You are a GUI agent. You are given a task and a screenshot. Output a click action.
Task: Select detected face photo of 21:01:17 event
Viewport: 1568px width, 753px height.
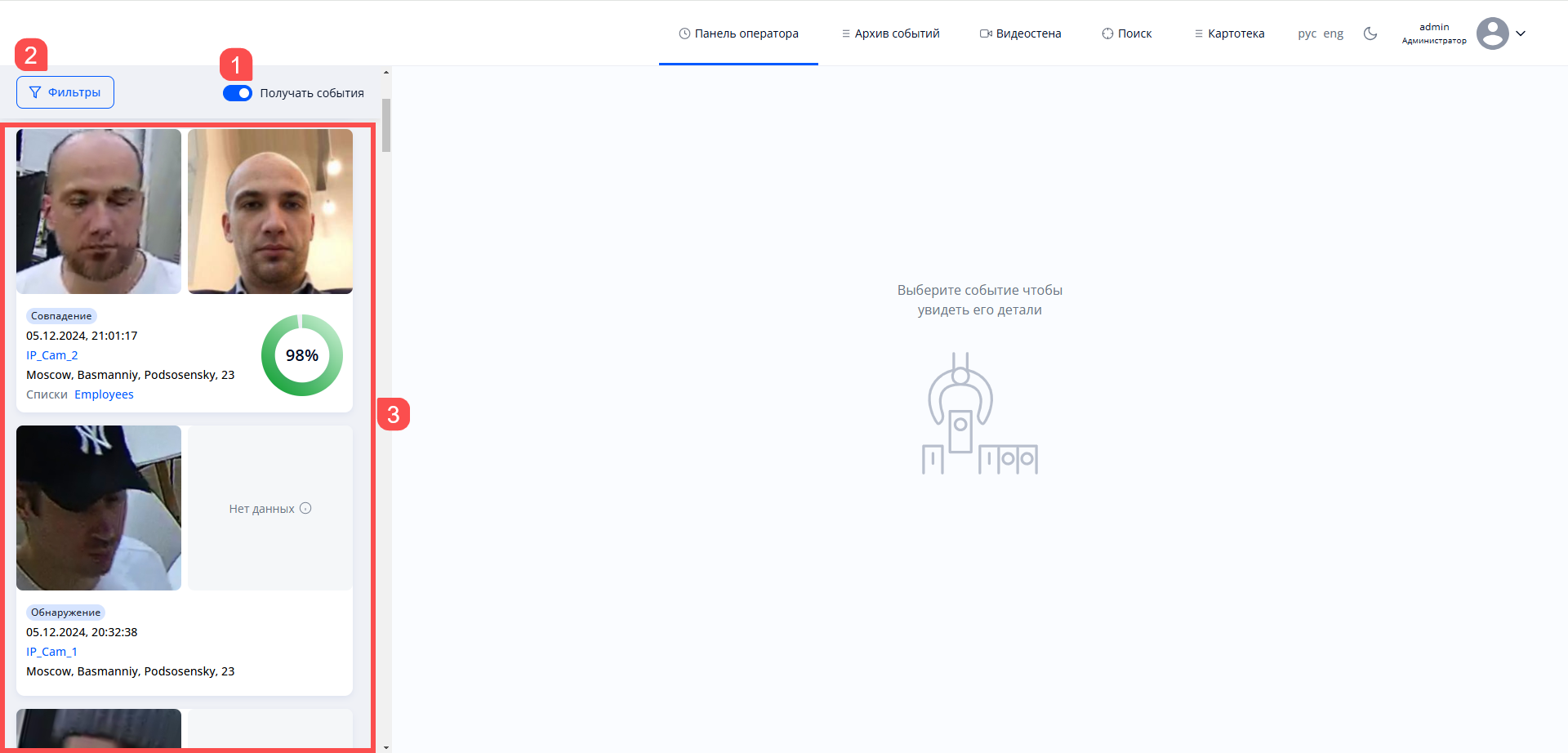(x=99, y=212)
